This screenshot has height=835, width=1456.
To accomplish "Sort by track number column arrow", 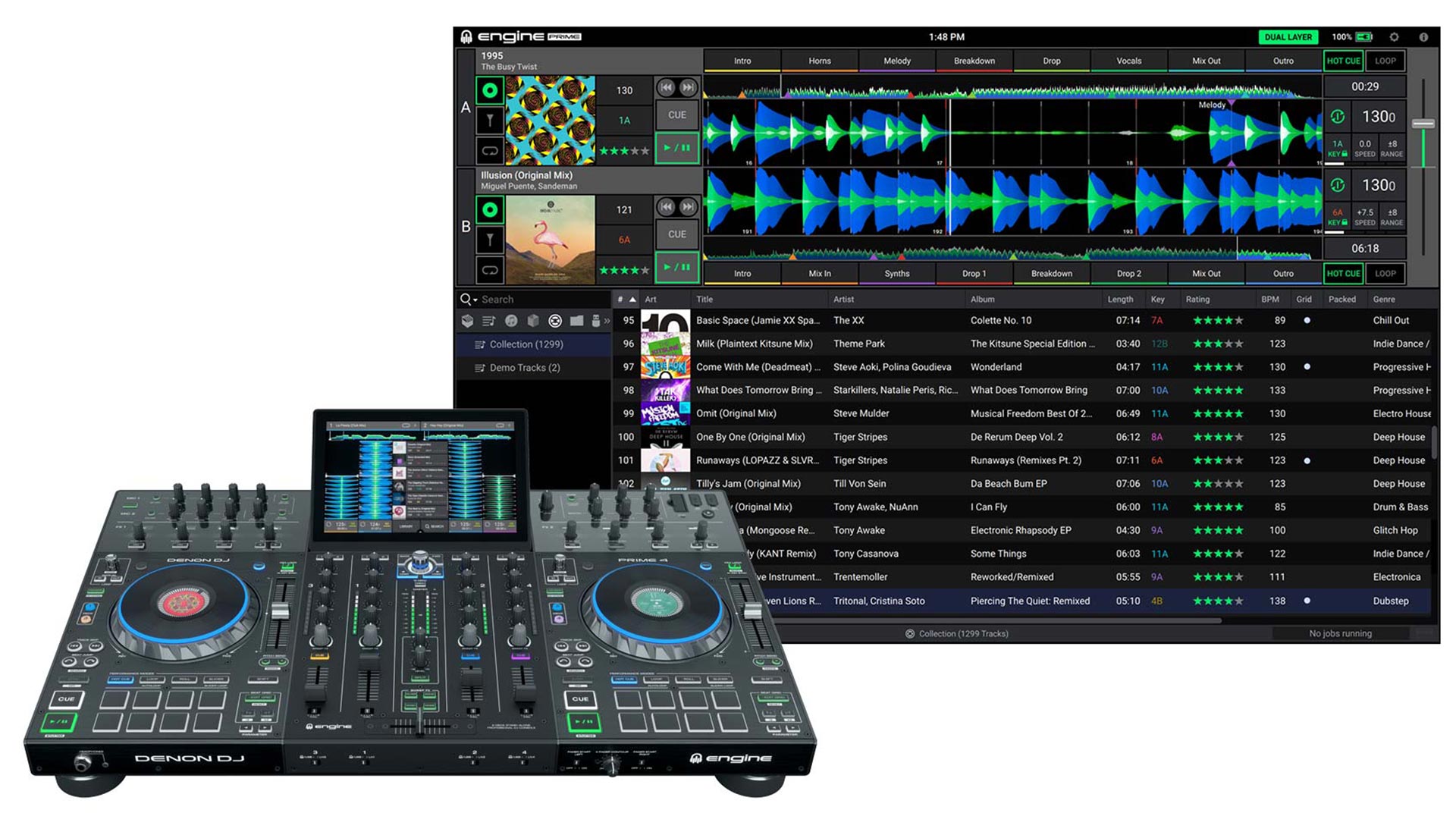I will [632, 299].
